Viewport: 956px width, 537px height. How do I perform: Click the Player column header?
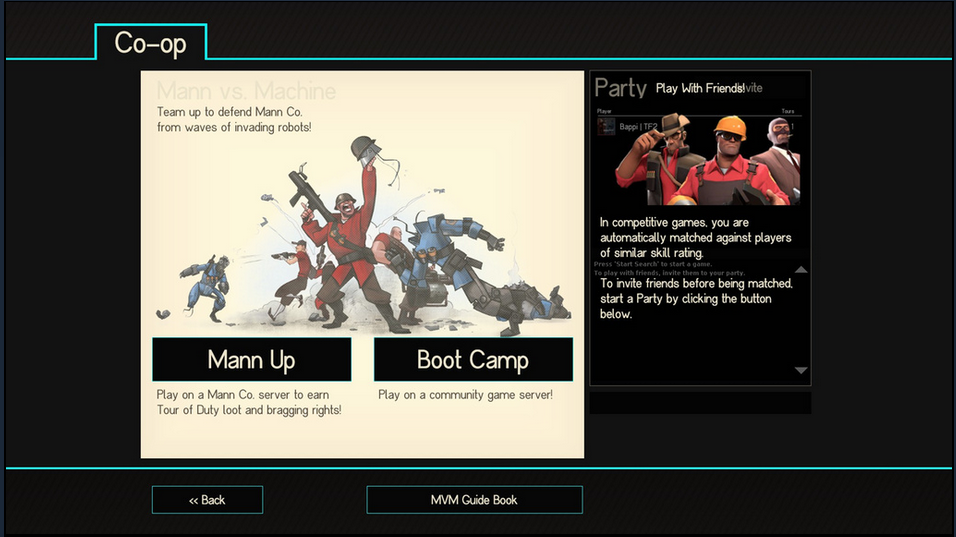tap(604, 111)
